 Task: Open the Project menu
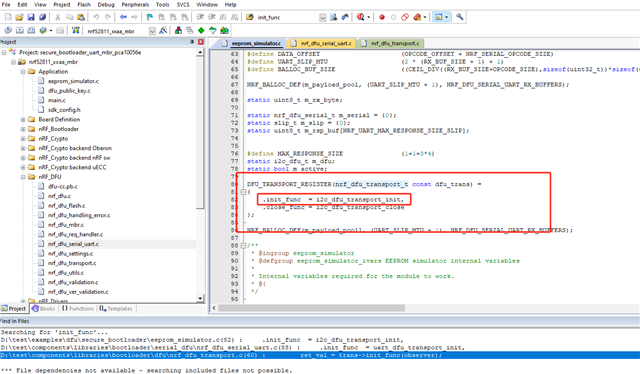pyautogui.click(x=62, y=4)
